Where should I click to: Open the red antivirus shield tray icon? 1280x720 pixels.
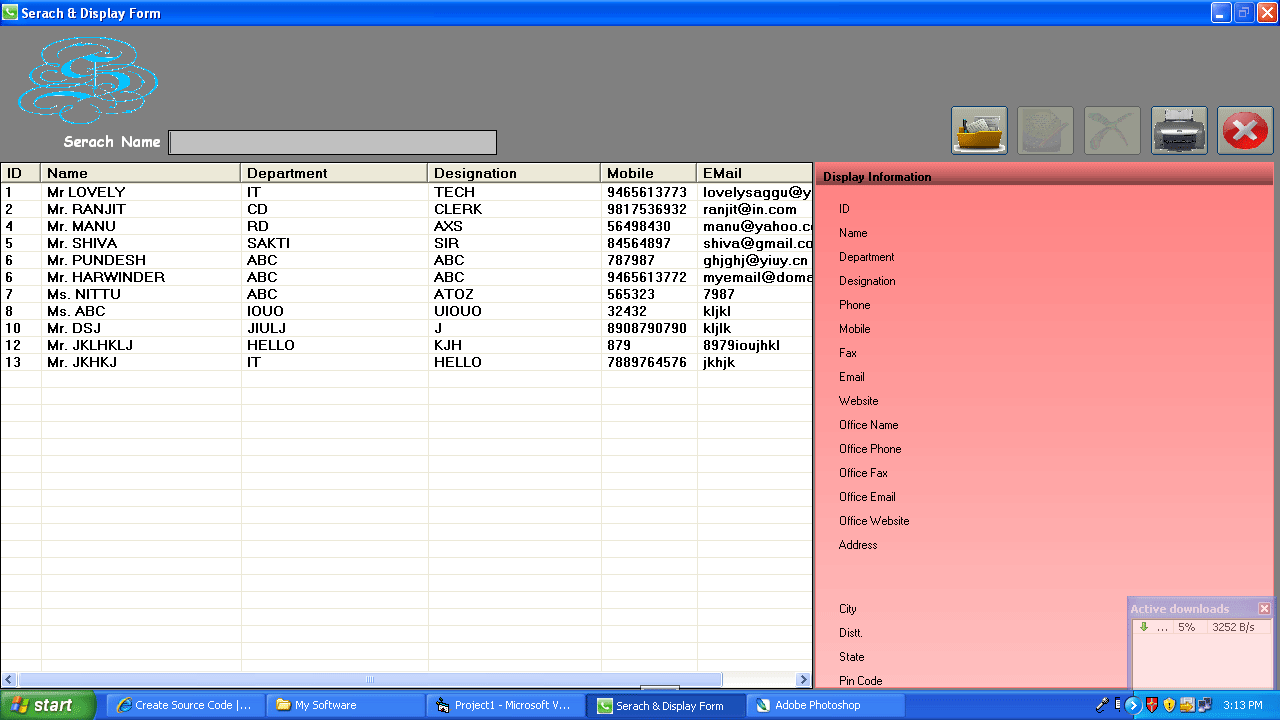(1152, 705)
